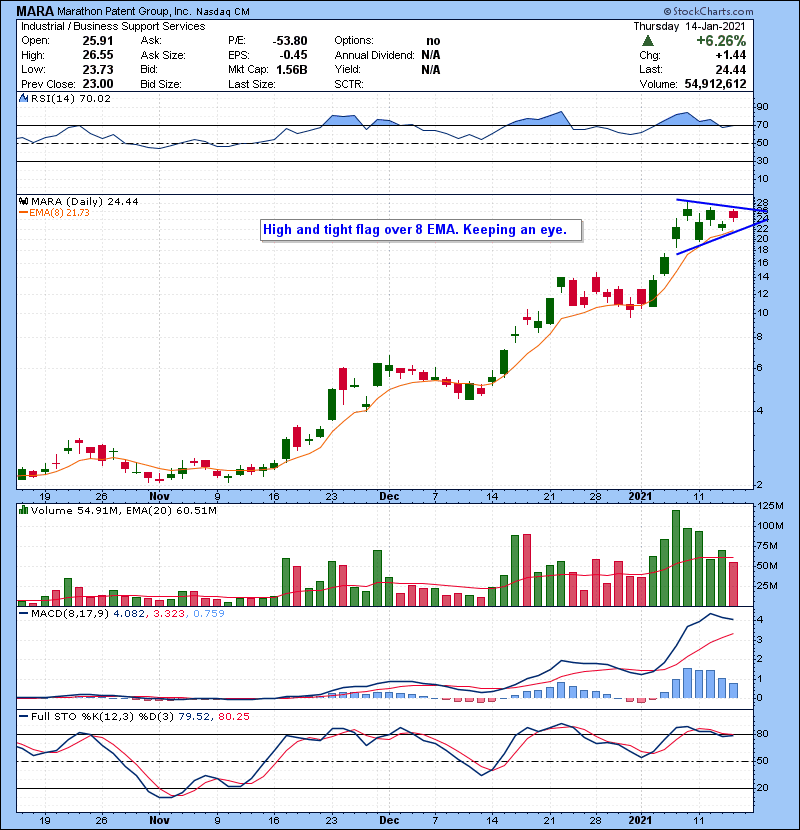Click the price axis label 8
Viewport: 800px width, 830px height.
(x=760, y=337)
